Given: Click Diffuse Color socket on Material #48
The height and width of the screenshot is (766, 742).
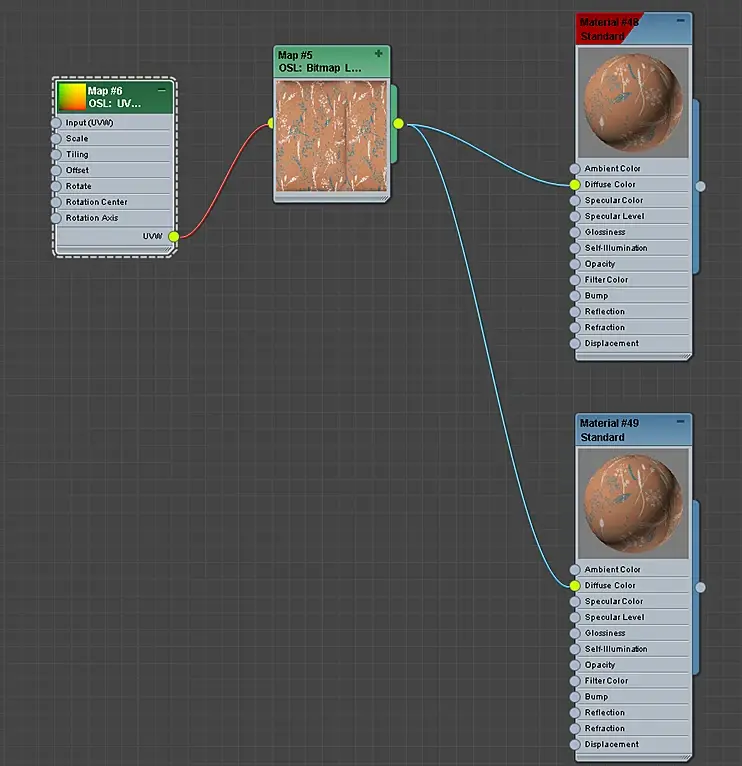Looking at the screenshot, I should coord(575,185).
